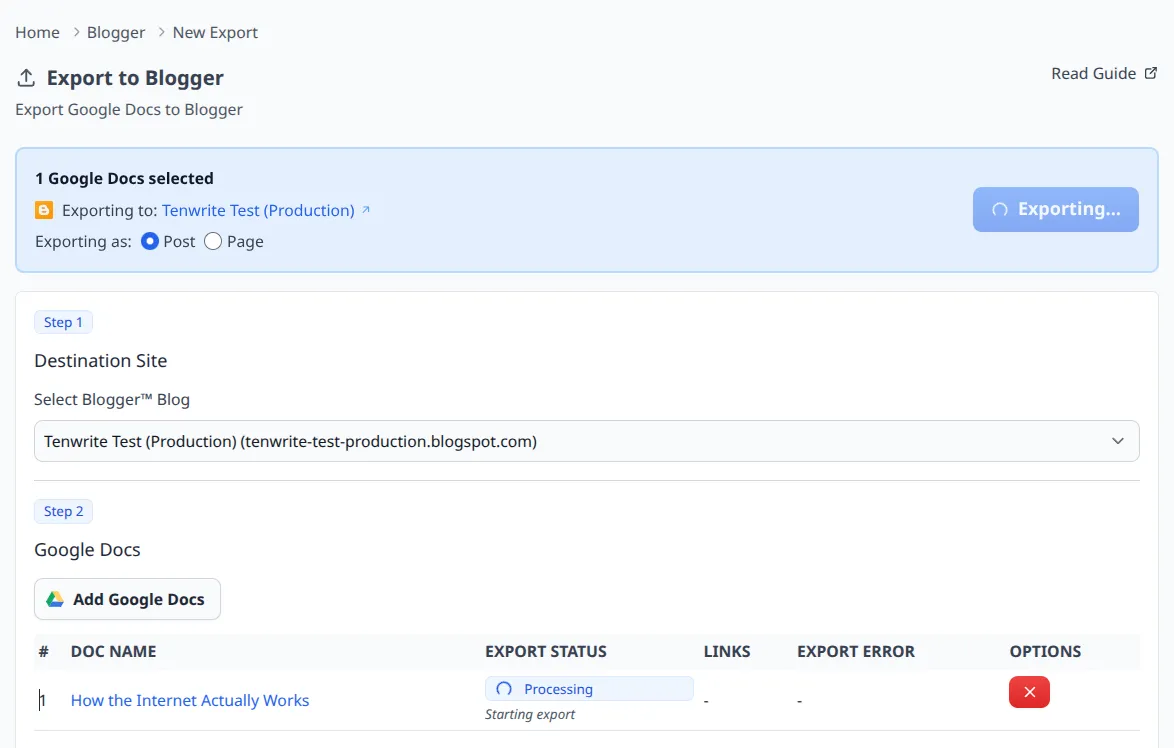
Task: Click the Blogger icon next to Exporting to
Action: click(43, 210)
